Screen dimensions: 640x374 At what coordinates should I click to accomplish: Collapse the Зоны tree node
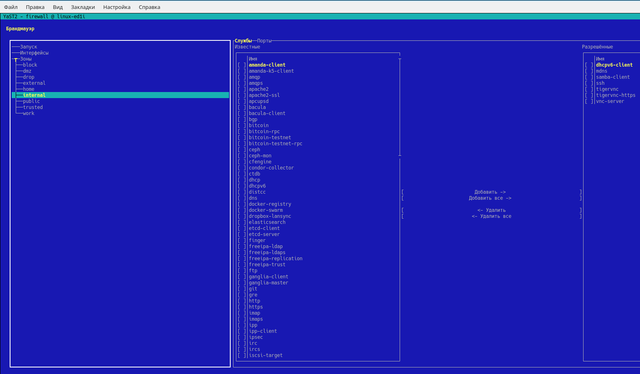[x=16, y=59]
